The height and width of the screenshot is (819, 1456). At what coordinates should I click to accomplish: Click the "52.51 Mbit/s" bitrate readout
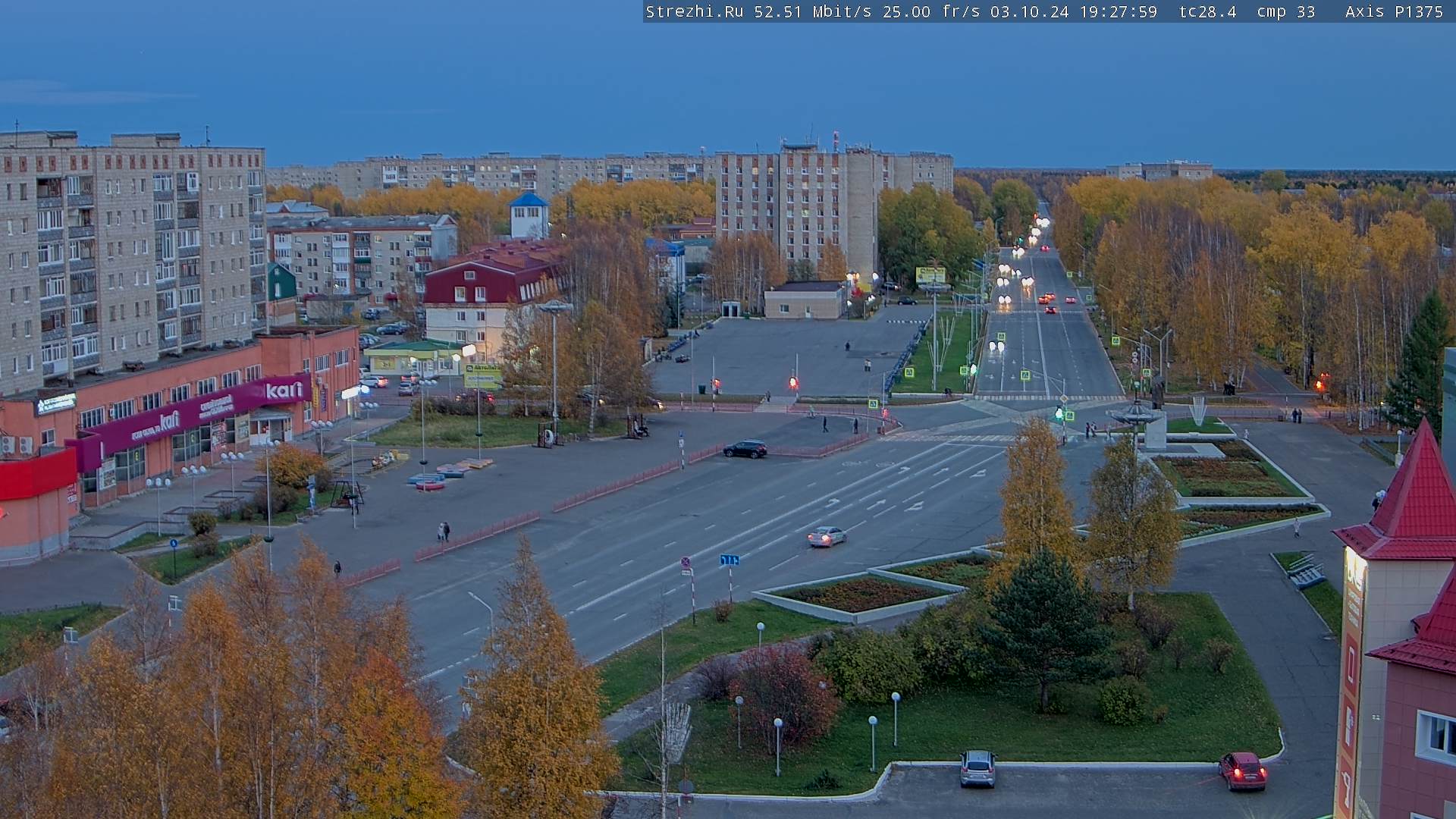(x=813, y=11)
